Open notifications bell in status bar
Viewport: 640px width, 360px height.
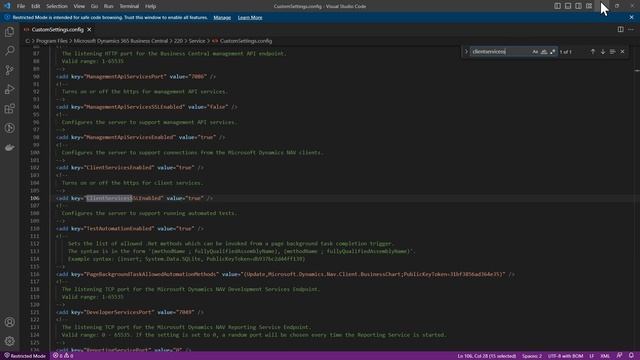631,356
